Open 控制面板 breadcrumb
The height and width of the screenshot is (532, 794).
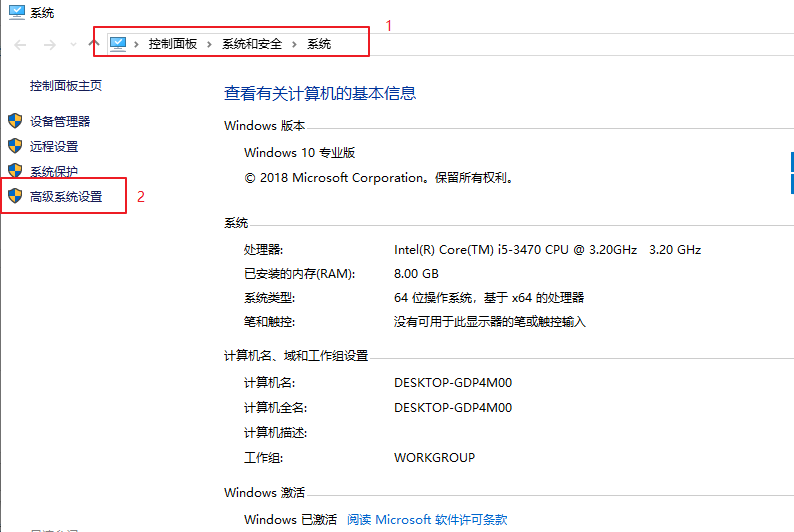click(x=173, y=44)
